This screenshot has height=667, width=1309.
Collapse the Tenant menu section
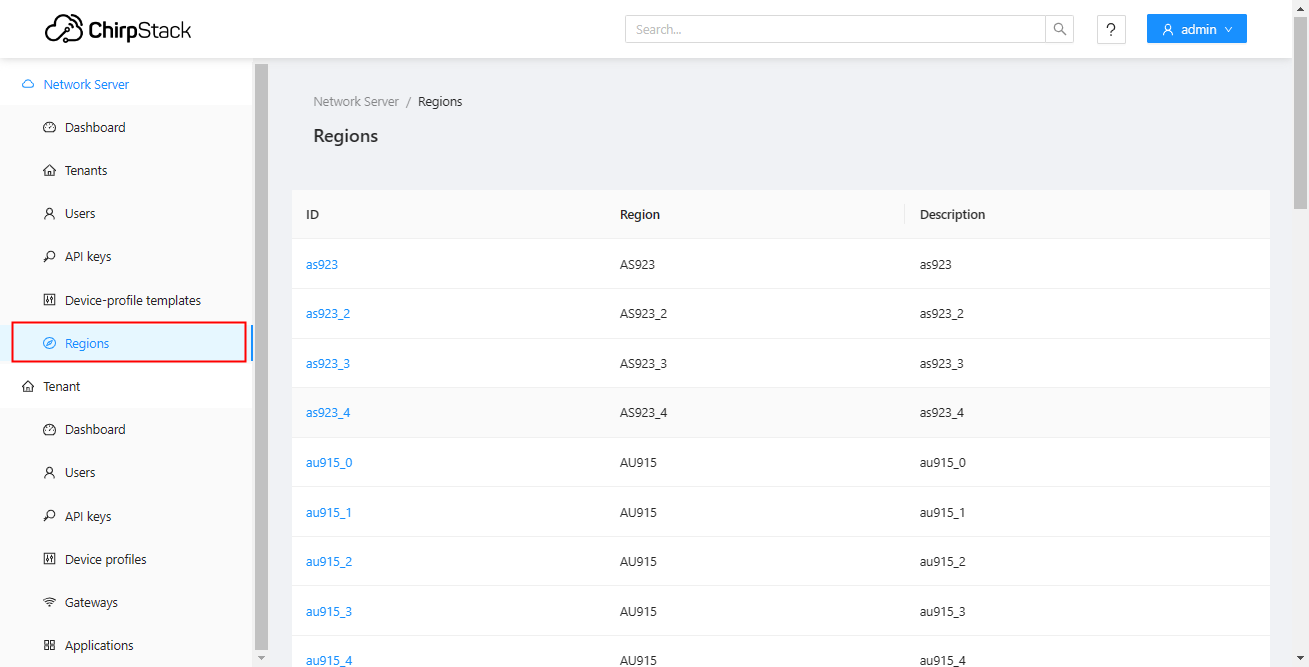(62, 387)
